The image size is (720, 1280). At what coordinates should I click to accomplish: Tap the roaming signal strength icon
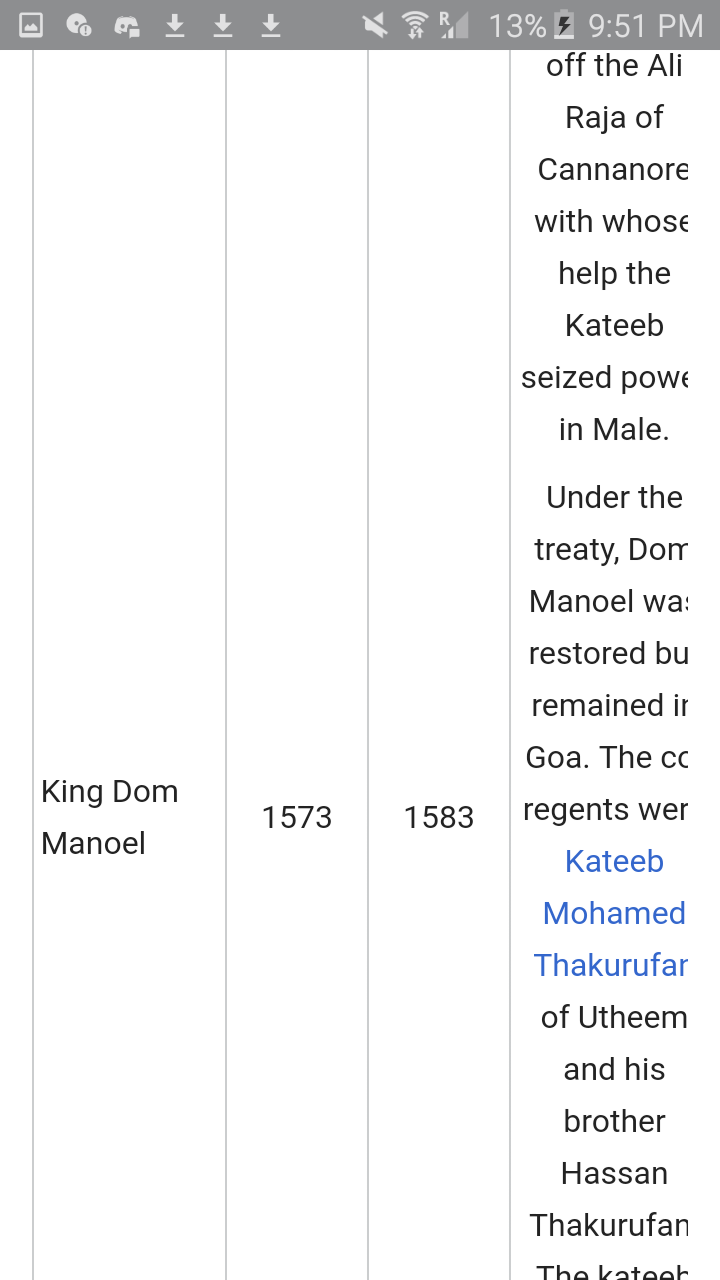(454, 25)
